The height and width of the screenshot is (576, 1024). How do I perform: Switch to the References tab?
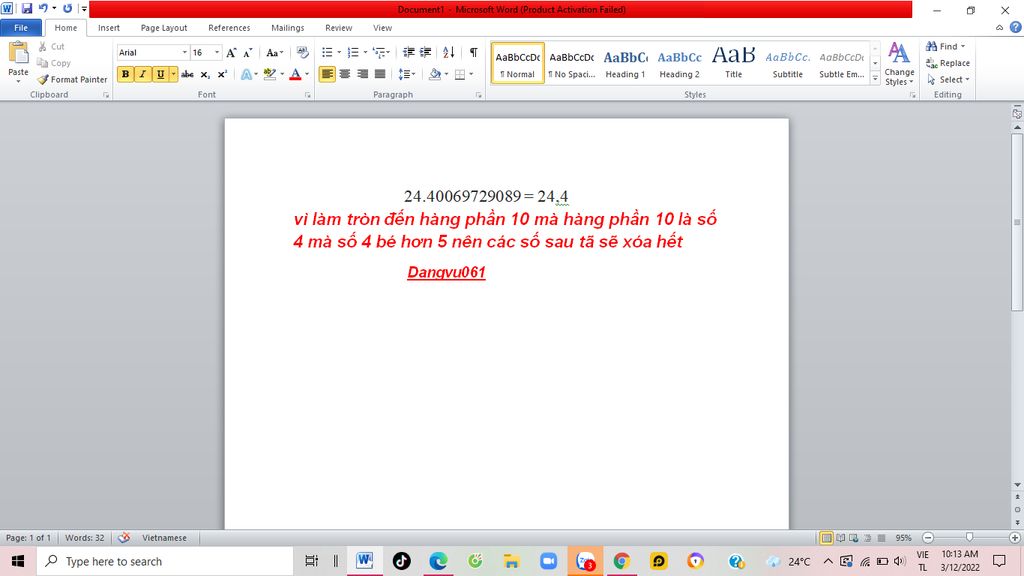[x=229, y=27]
